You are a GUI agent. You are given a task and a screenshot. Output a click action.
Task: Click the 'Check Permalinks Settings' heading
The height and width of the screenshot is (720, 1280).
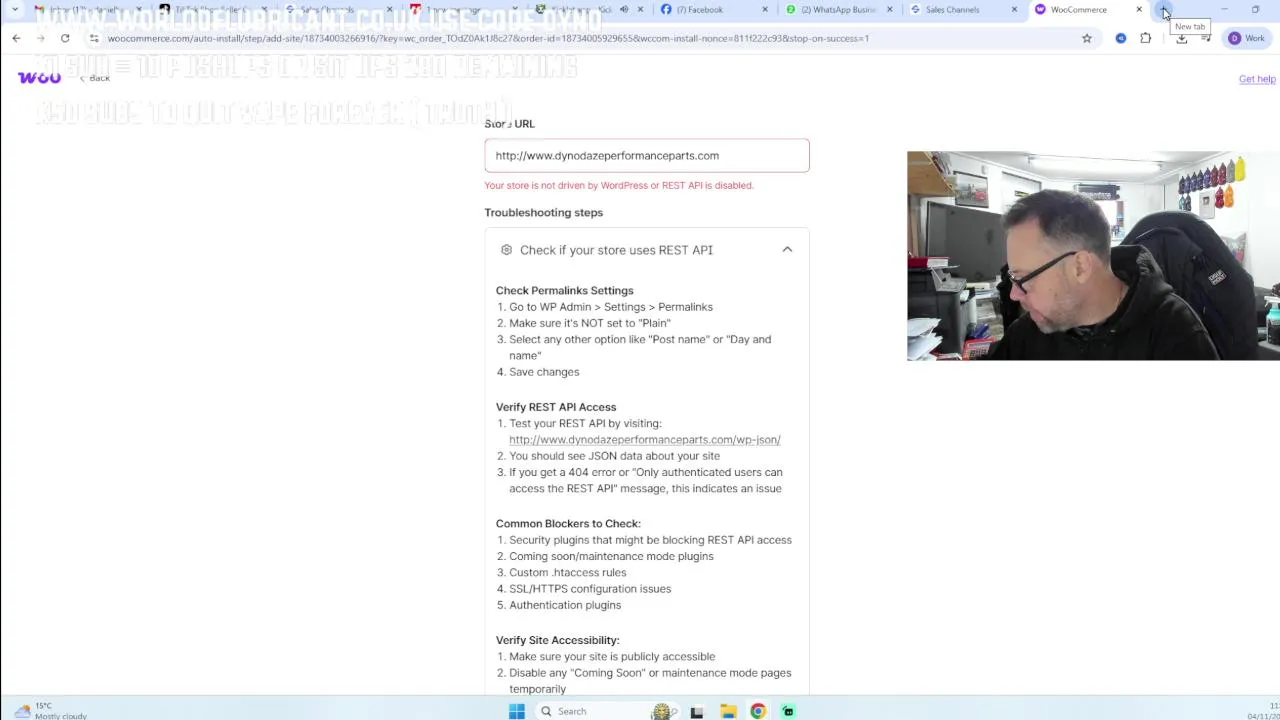coord(564,291)
